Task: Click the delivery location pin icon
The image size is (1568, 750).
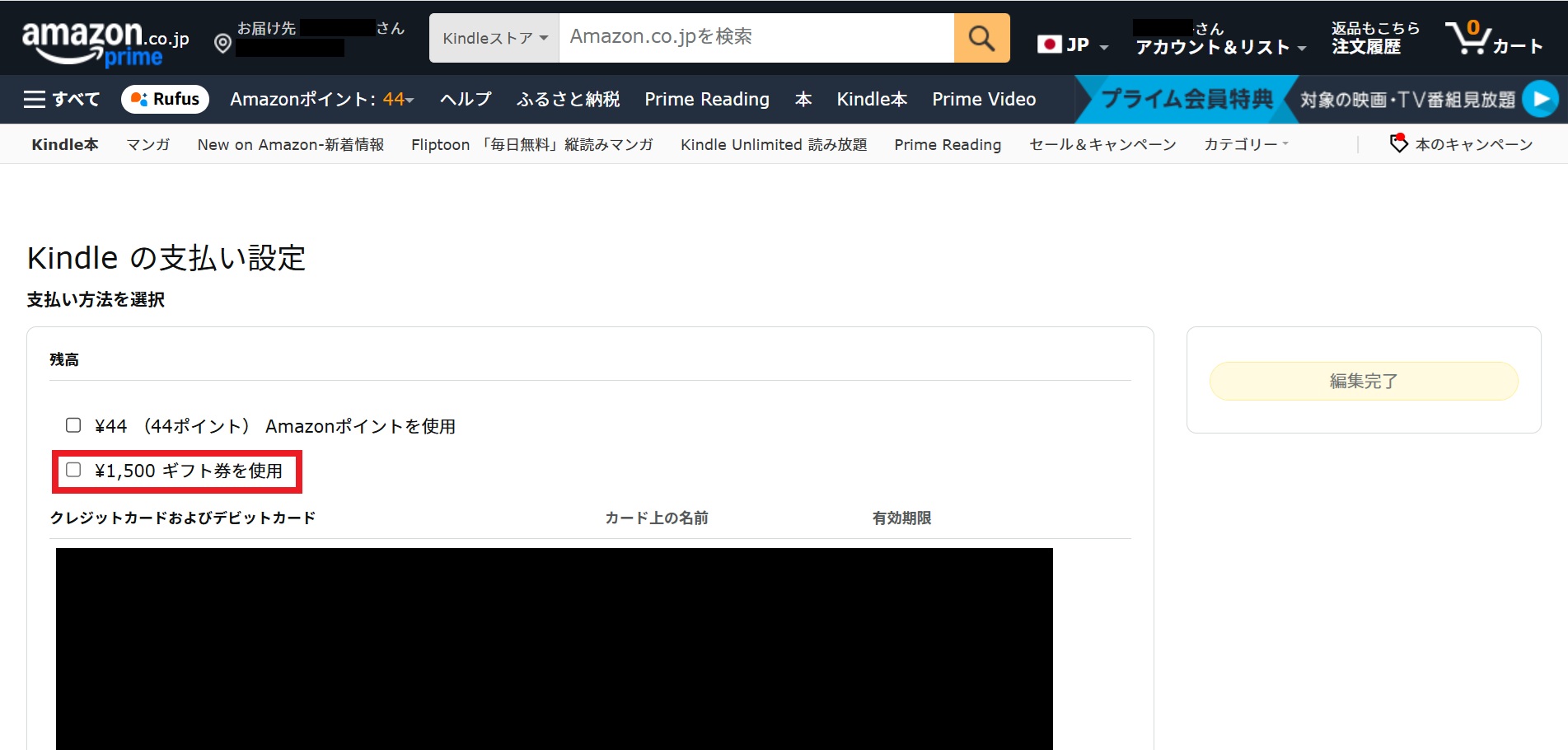Action: 222,43
